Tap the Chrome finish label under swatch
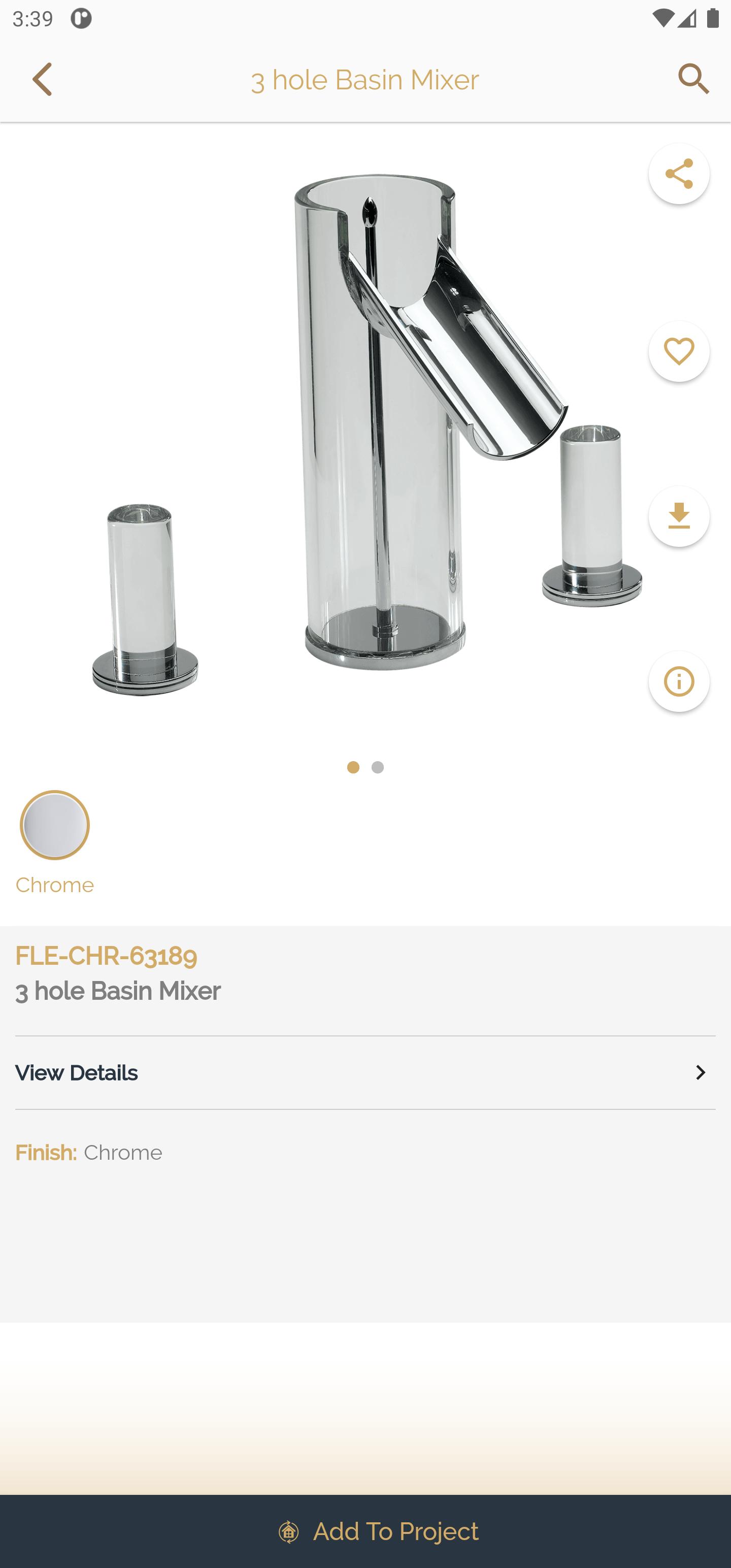 coord(55,885)
